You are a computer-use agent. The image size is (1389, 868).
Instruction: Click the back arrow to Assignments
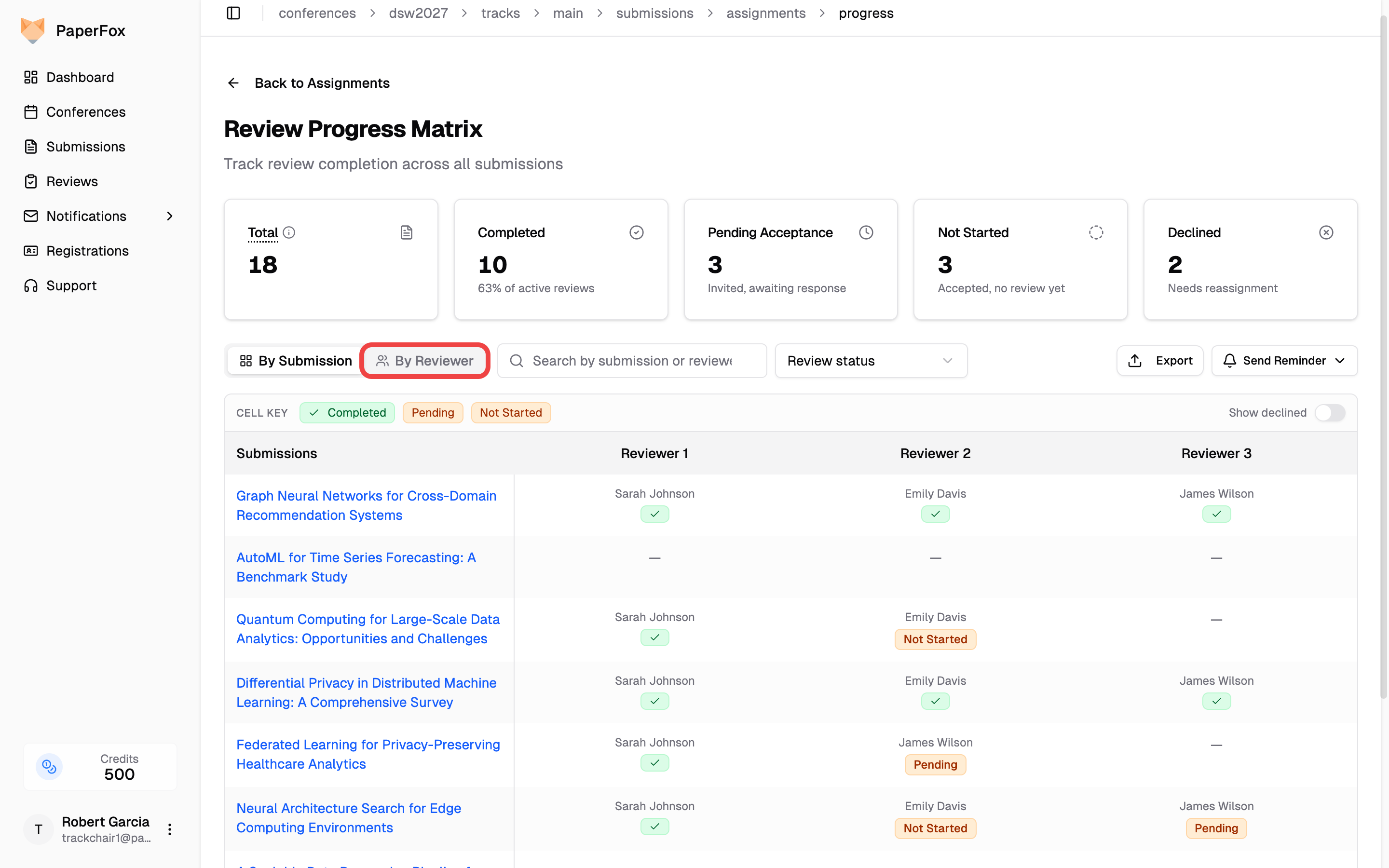(233, 83)
